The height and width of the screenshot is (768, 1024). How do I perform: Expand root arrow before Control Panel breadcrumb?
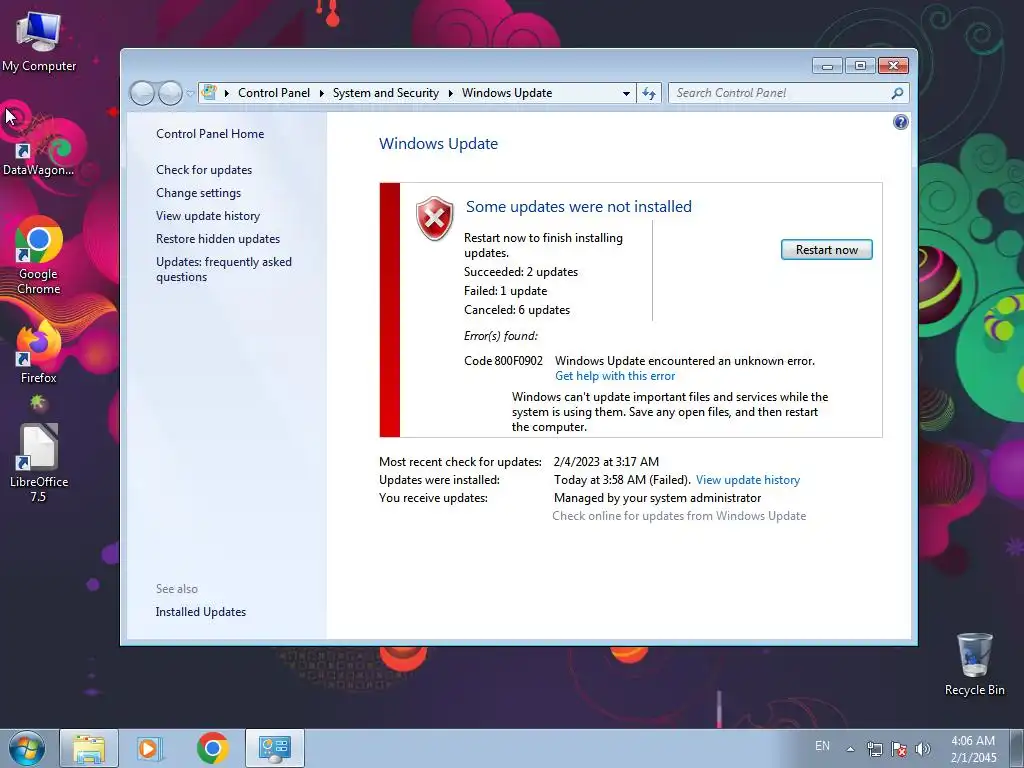point(227,93)
